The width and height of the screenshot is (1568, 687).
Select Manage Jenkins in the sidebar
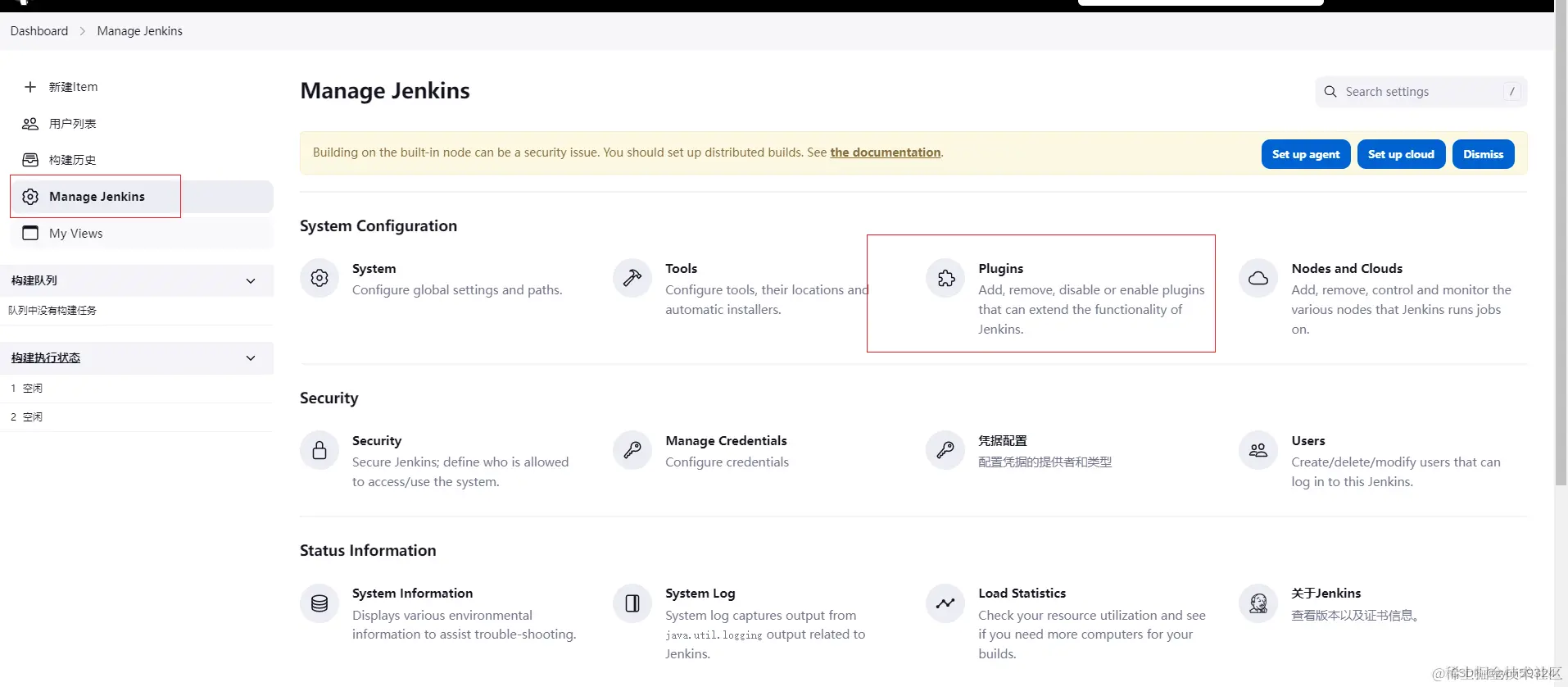[142, 197]
